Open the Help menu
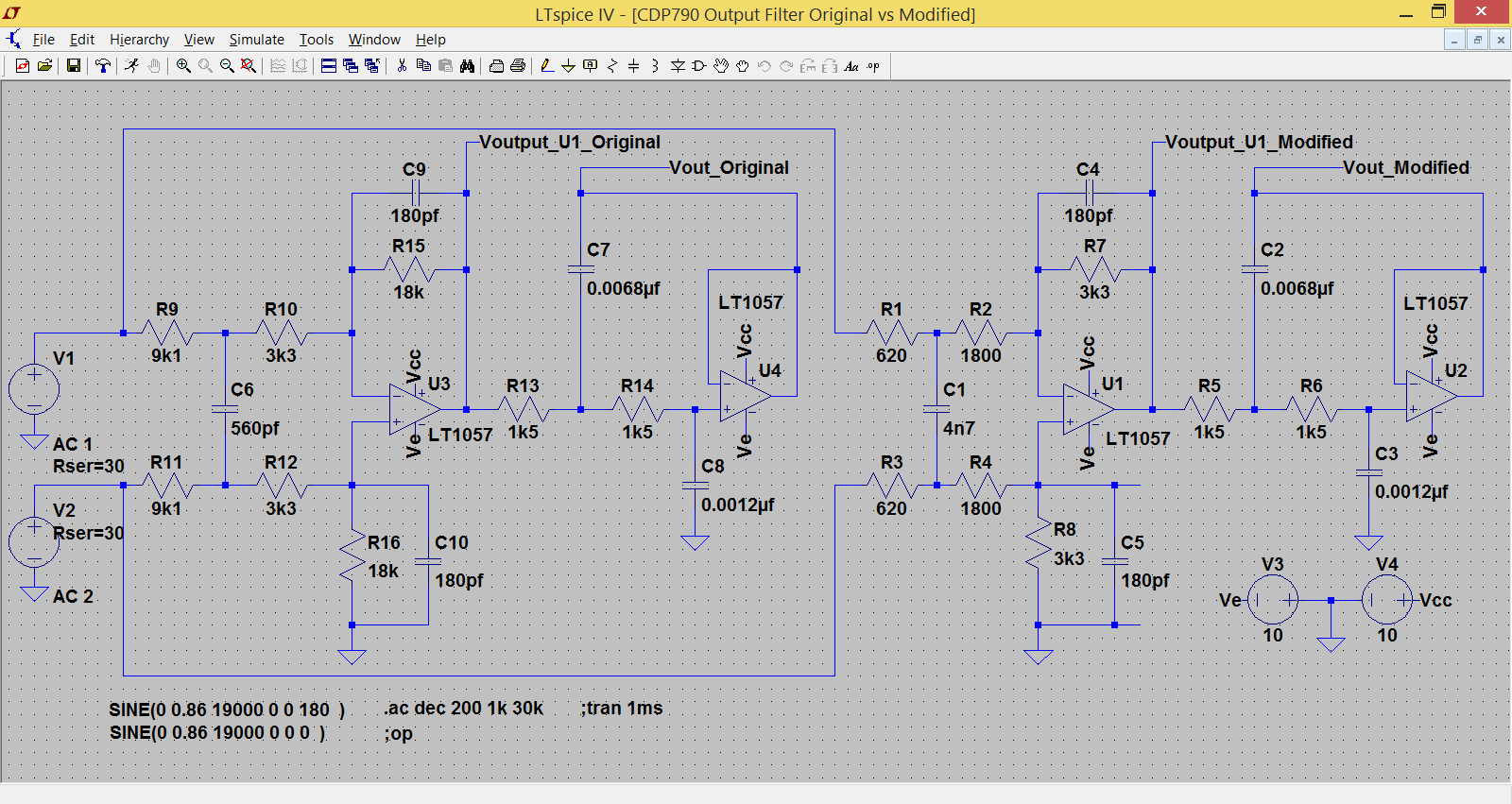 pos(431,40)
